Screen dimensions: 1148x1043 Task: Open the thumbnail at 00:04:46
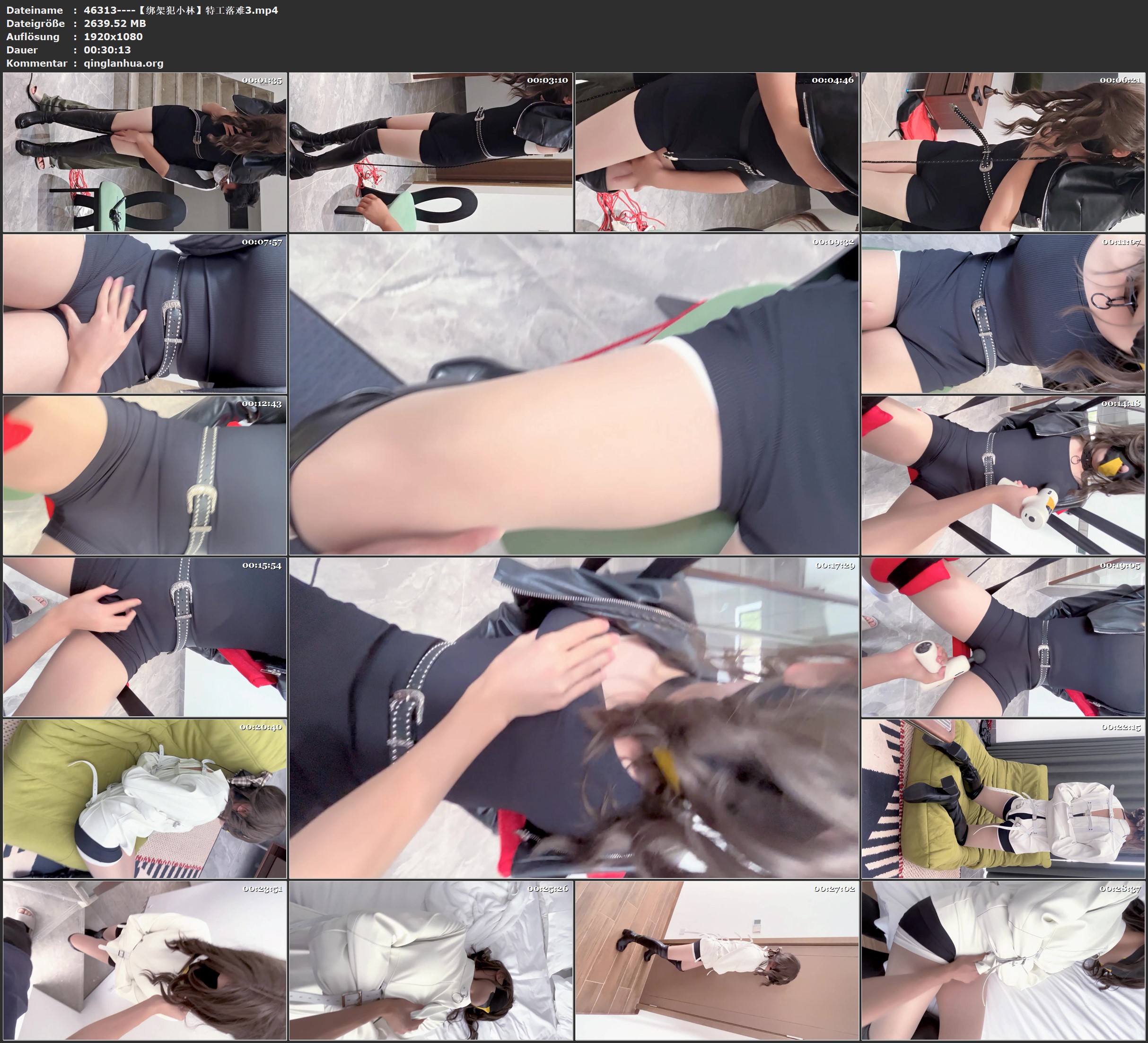pyautogui.click(x=717, y=152)
